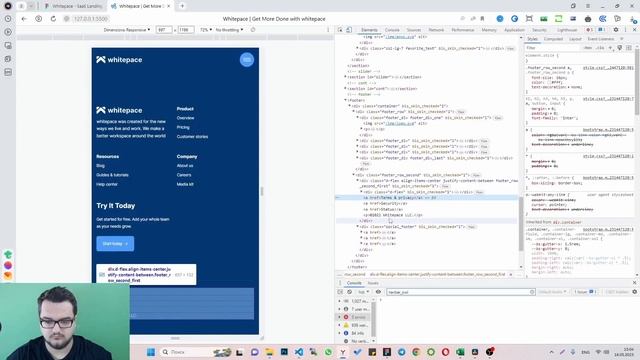Expand the warnings group in console sidebar
Viewport: 640px width, 360px height.
click(339, 325)
